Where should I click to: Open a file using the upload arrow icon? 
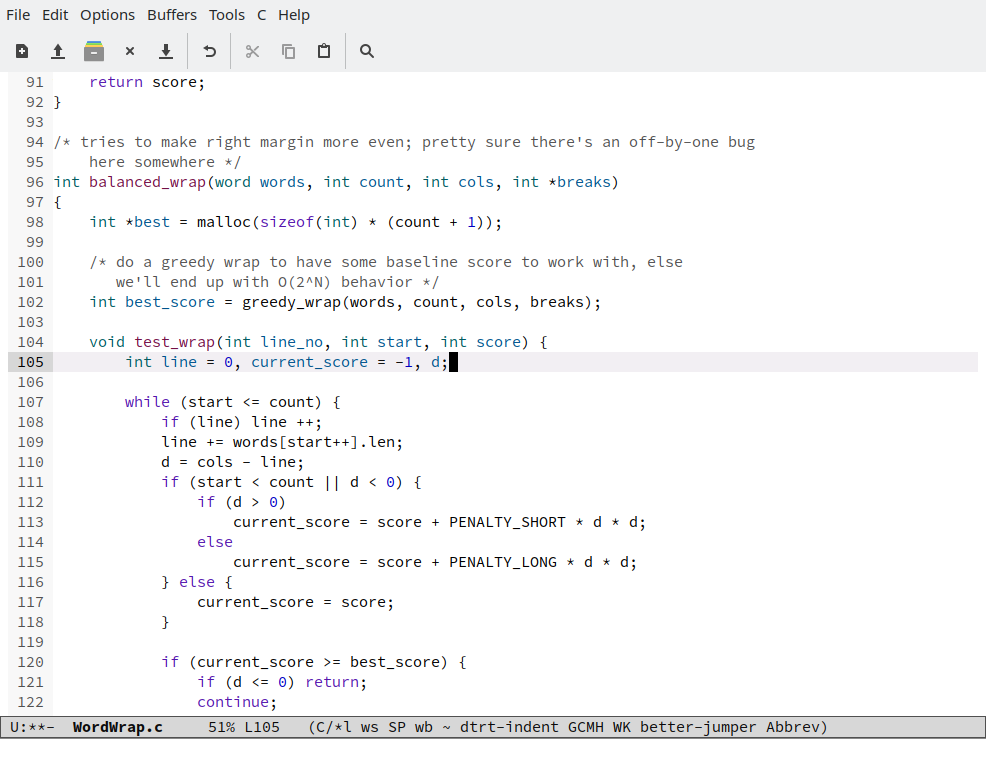pyautogui.click(x=58, y=51)
